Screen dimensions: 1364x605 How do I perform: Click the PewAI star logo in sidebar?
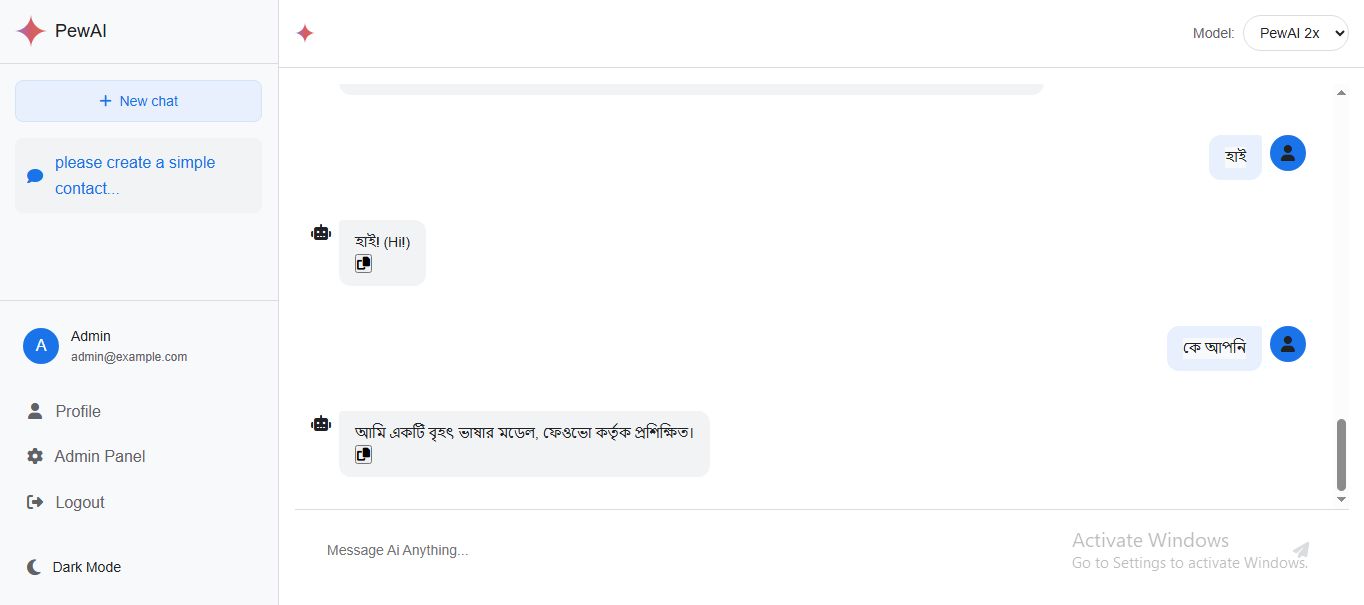click(31, 31)
